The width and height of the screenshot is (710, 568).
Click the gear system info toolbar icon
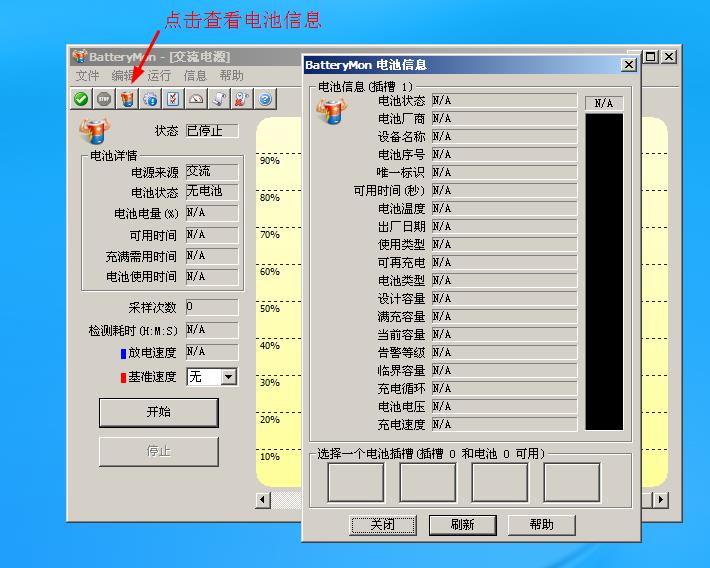coord(150,99)
